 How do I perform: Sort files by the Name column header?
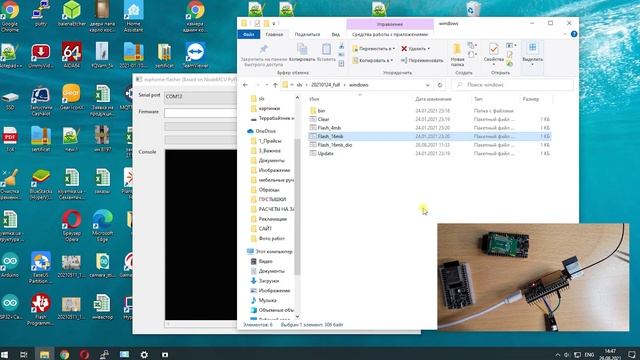pos(314,99)
